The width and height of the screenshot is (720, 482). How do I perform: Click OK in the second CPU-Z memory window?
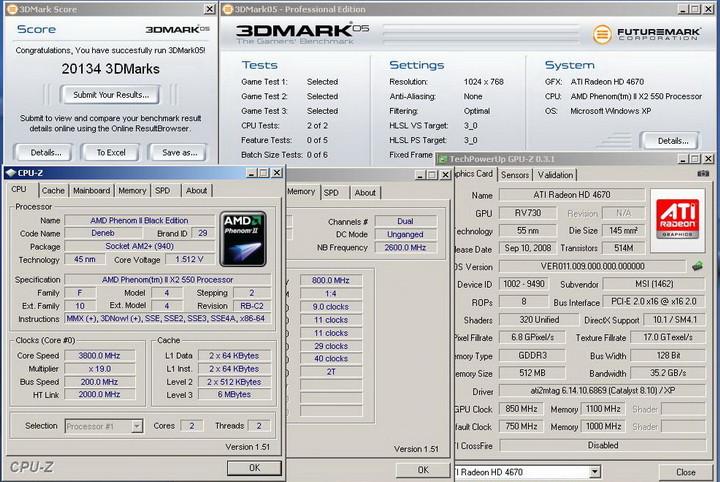click(x=423, y=470)
